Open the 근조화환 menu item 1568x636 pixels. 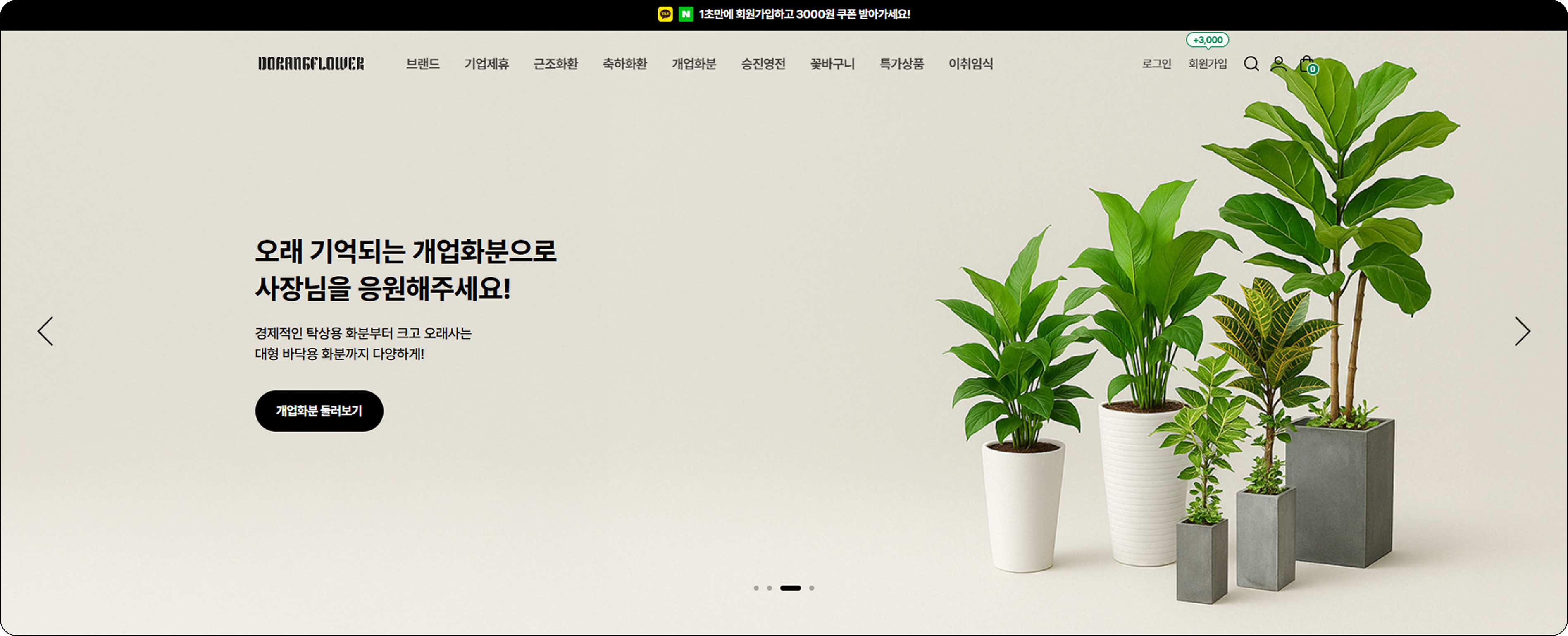point(555,63)
